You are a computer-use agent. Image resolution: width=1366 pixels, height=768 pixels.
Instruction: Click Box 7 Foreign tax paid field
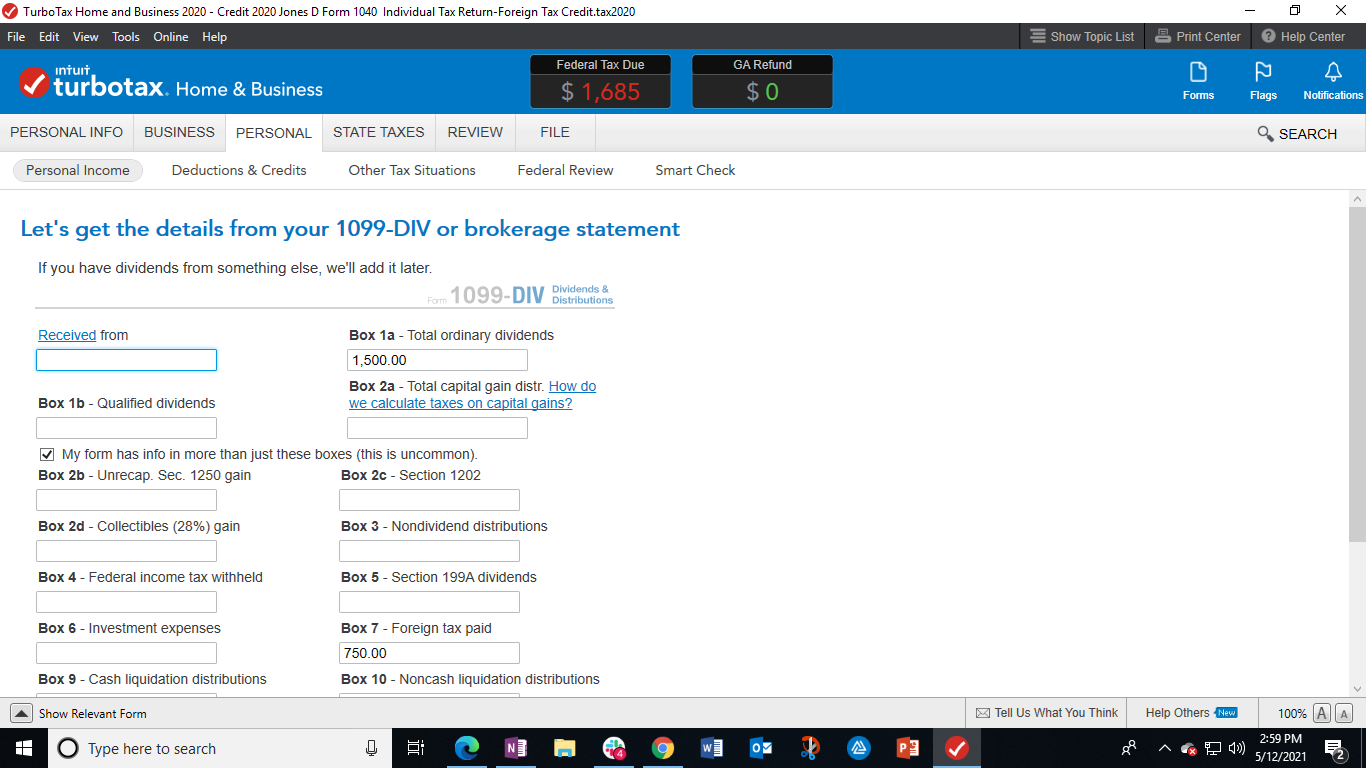click(429, 653)
